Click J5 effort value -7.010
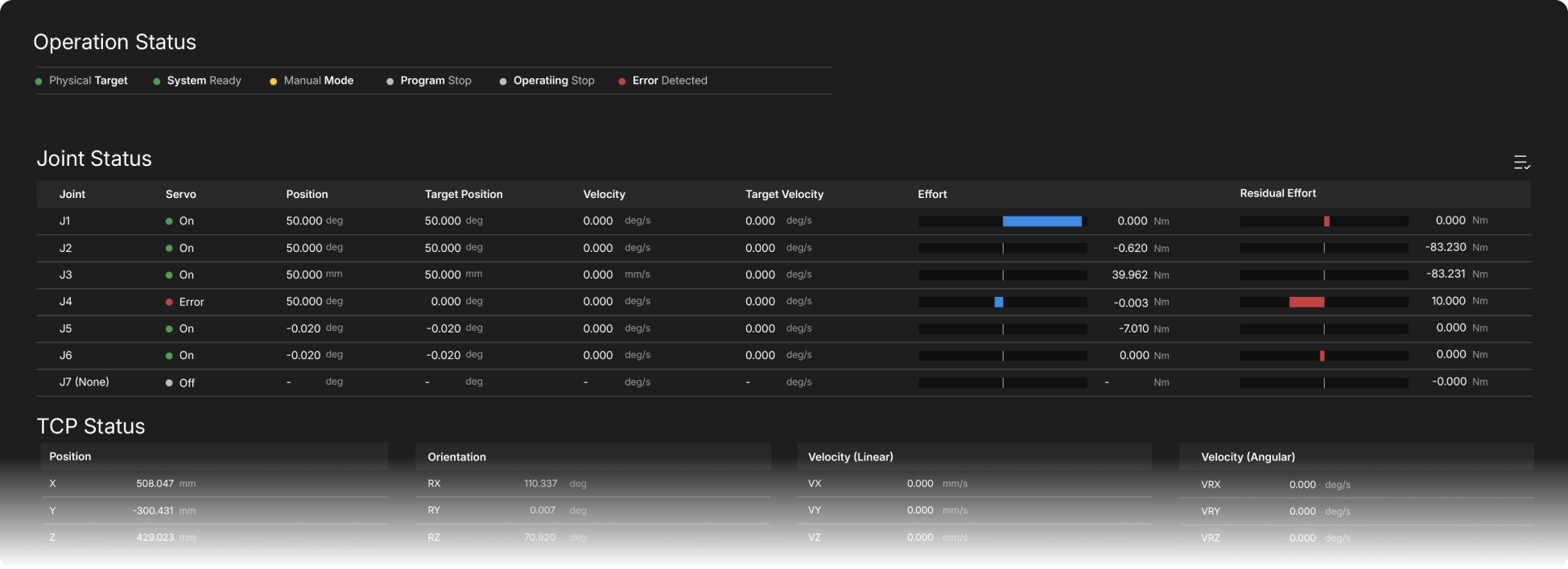 [1134, 328]
